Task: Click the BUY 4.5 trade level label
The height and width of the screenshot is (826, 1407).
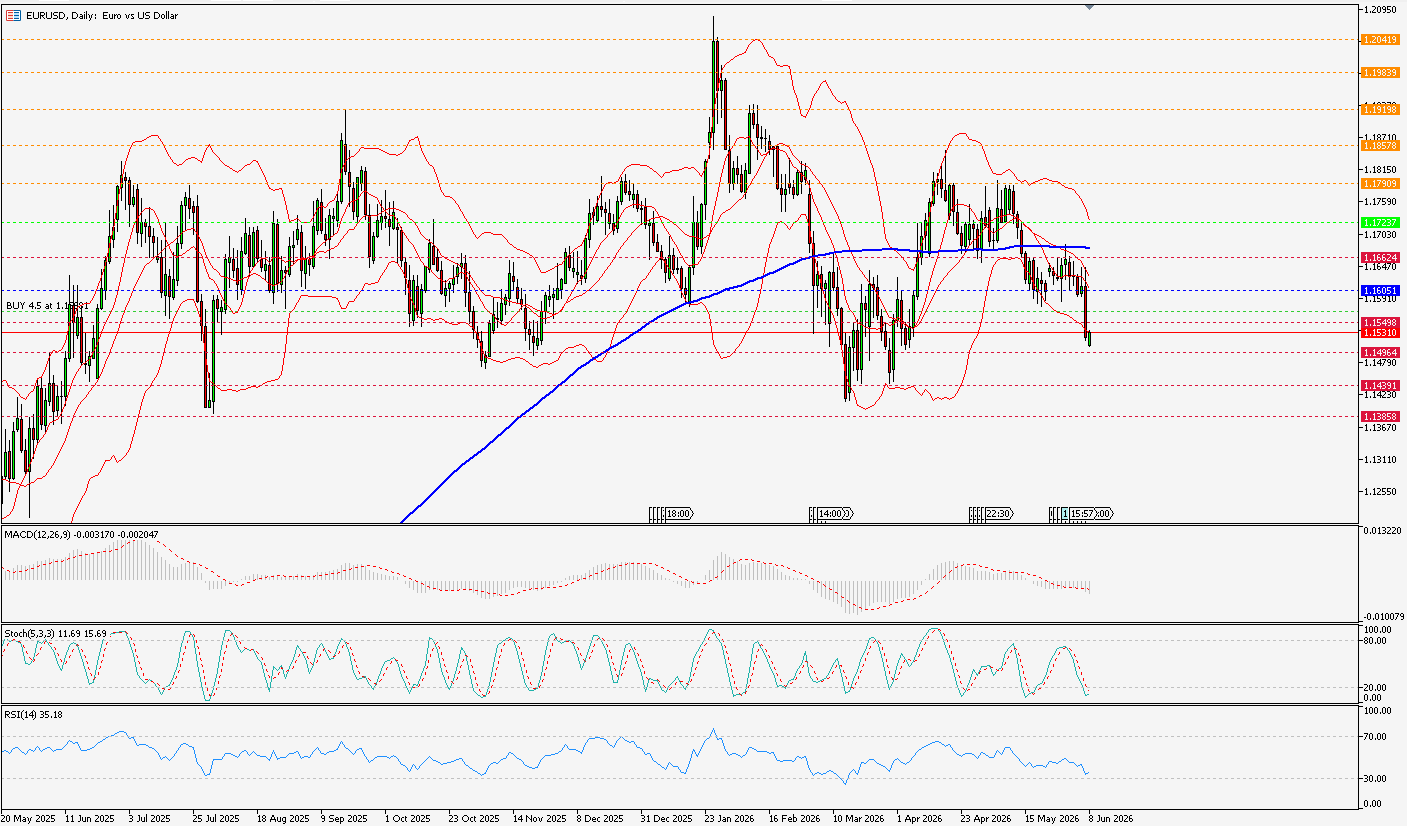Action: tap(48, 305)
